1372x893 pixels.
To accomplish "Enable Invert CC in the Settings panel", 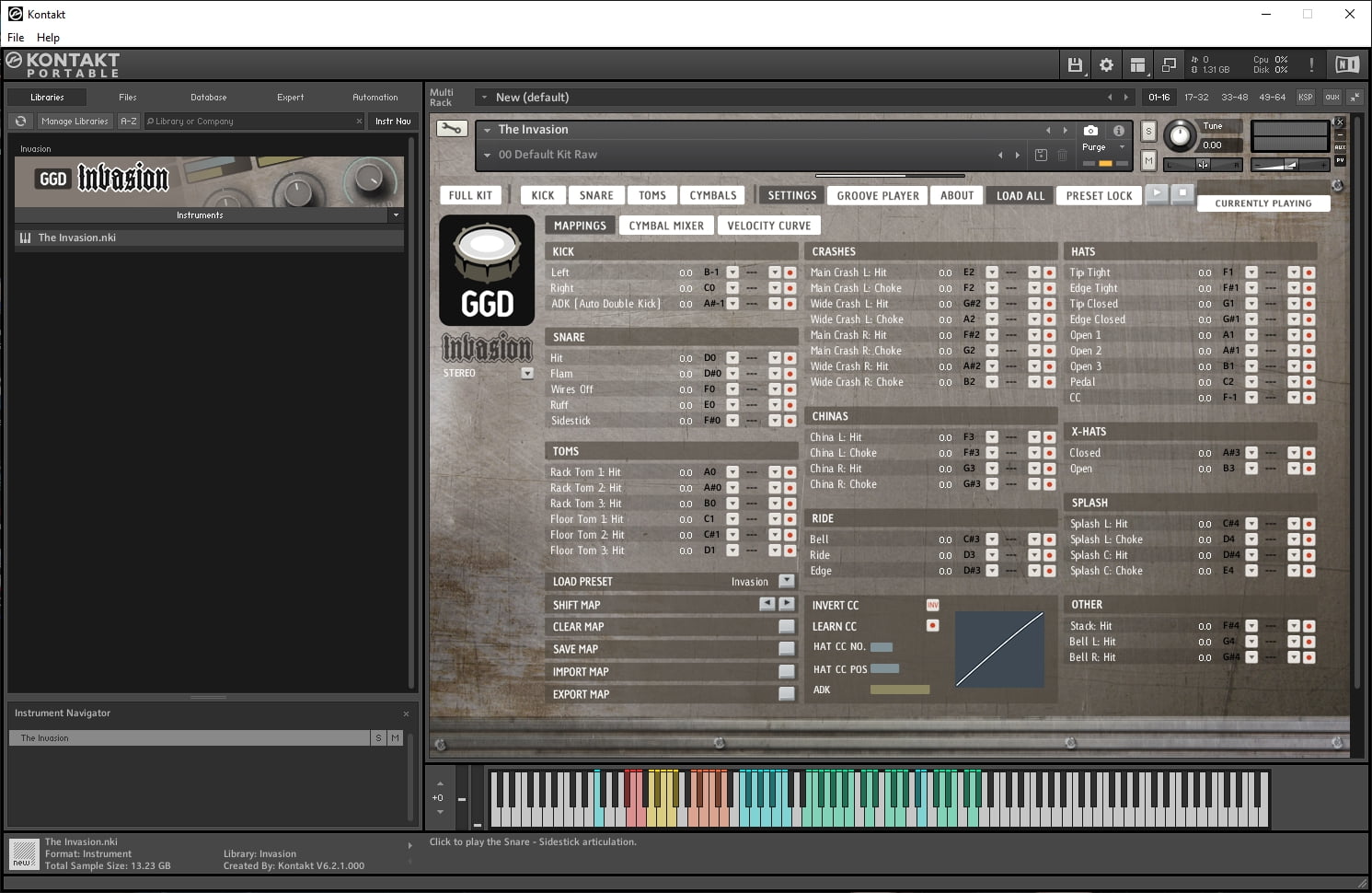I will pyautogui.click(x=932, y=605).
